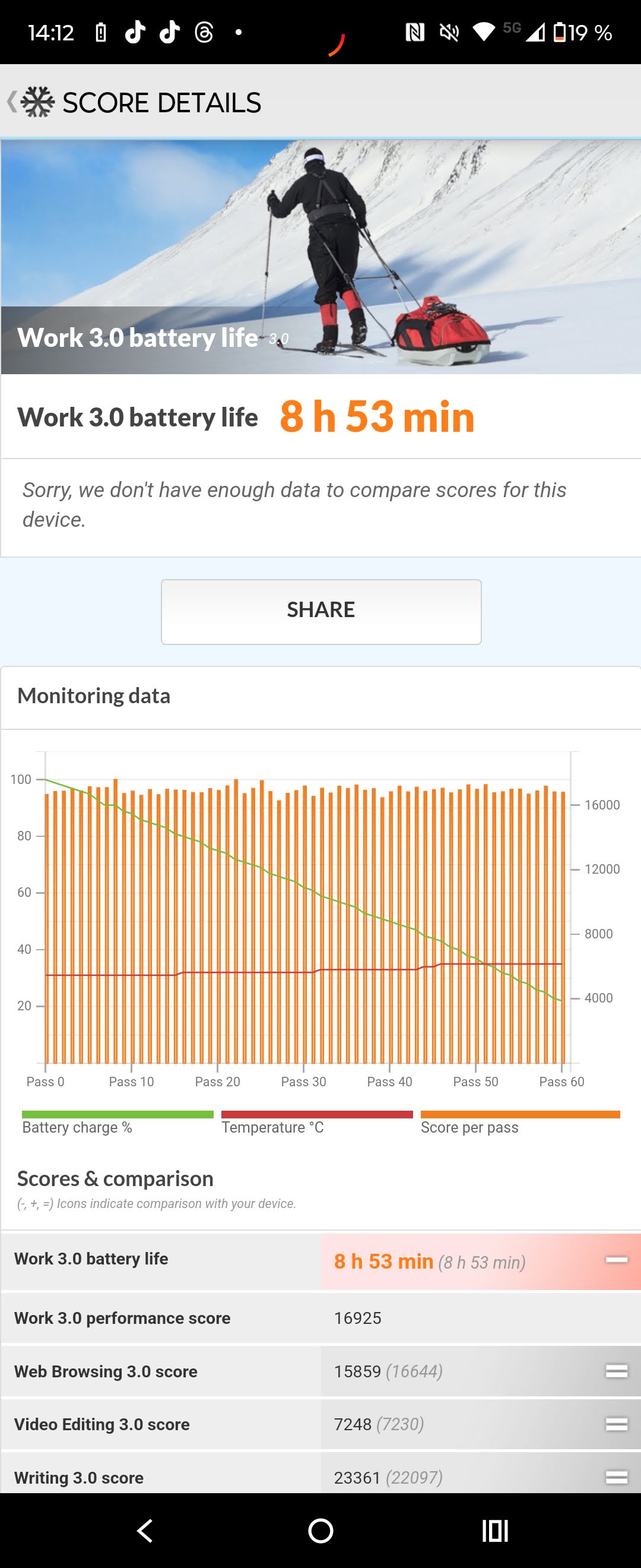The height and width of the screenshot is (1568, 641).
Task: Tap the battery 19 % indicator
Action: [x=582, y=32]
